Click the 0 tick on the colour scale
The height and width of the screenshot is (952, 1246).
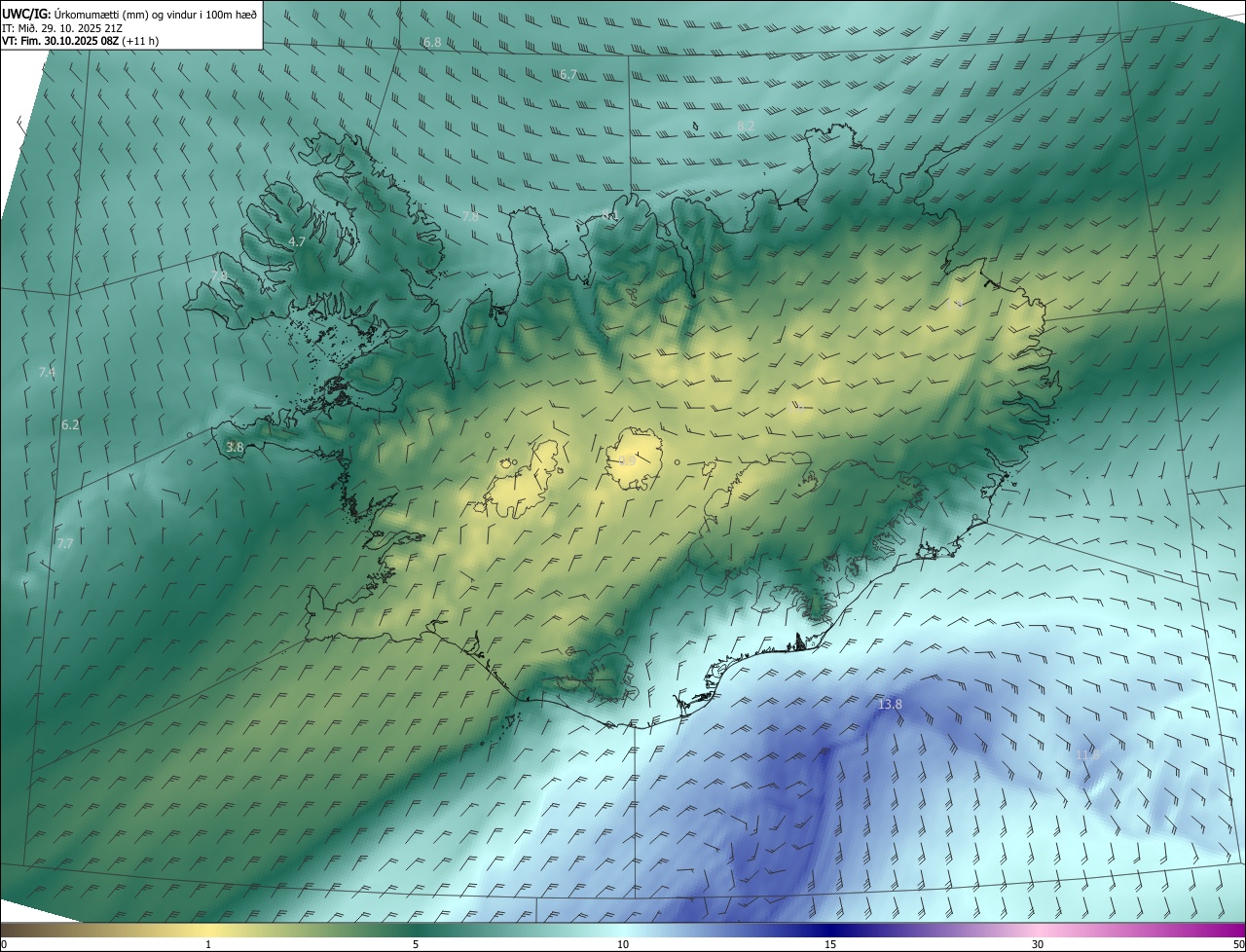pos(4,945)
